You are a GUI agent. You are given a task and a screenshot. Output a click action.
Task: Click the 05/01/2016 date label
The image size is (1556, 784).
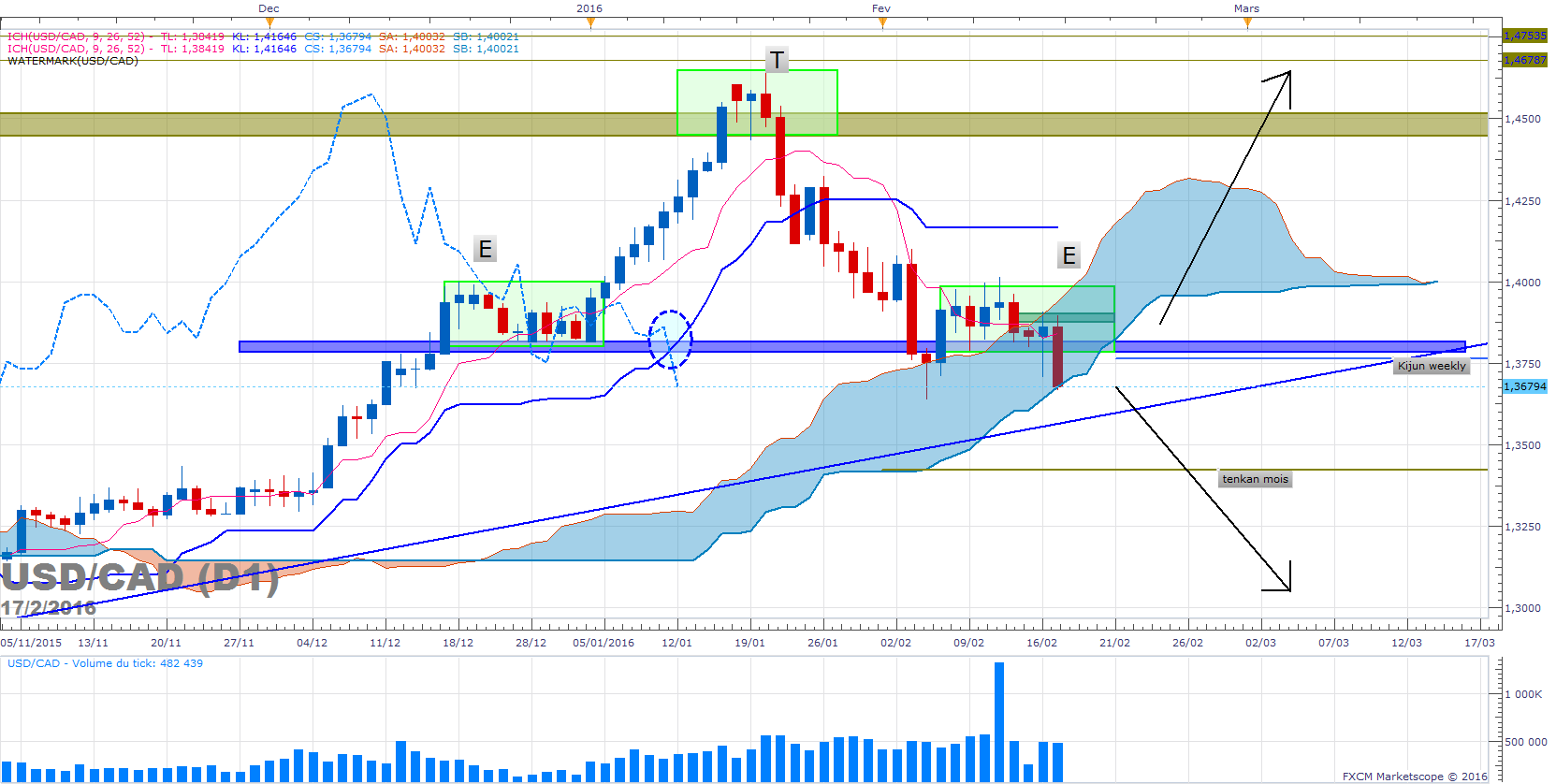[x=603, y=643]
